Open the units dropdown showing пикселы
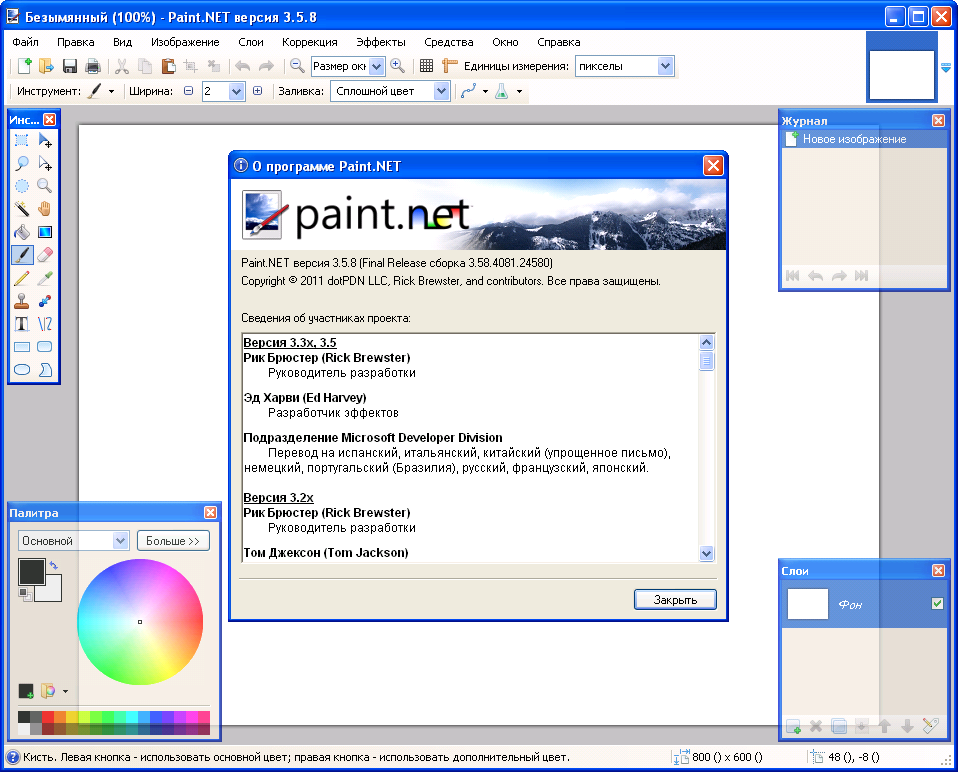 pos(665,66)
